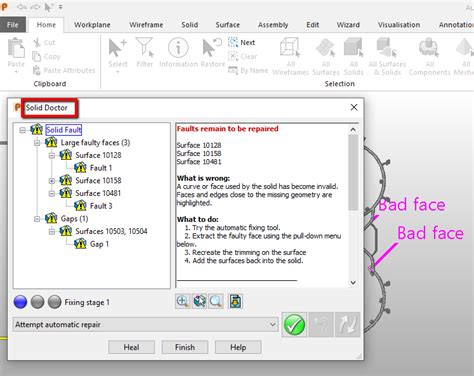Click the green checkmark apply button
The image size is (474, 376).
pyautogui.click(x=294, y=325)
